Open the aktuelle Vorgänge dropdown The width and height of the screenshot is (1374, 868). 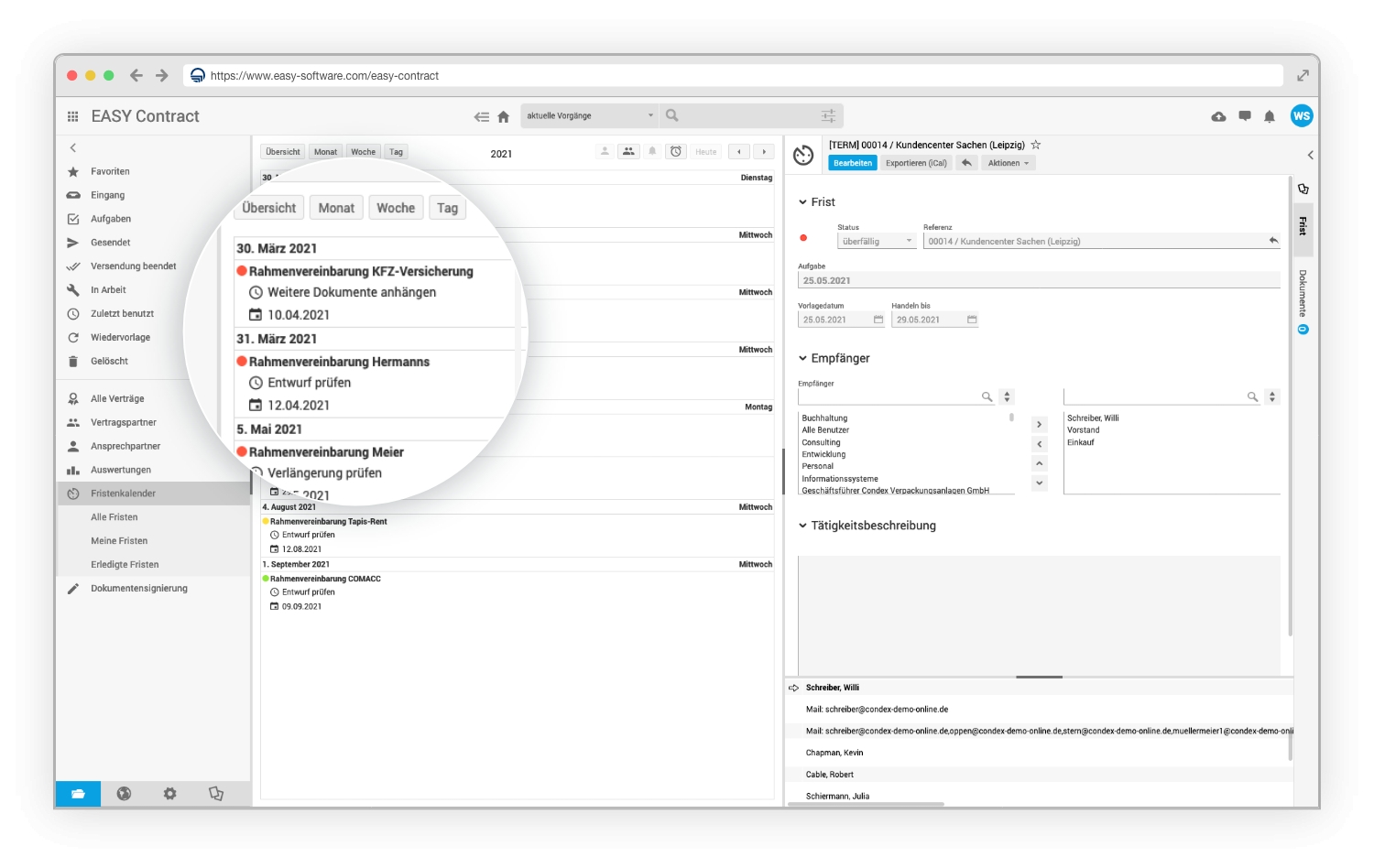[x=590, y=115]
